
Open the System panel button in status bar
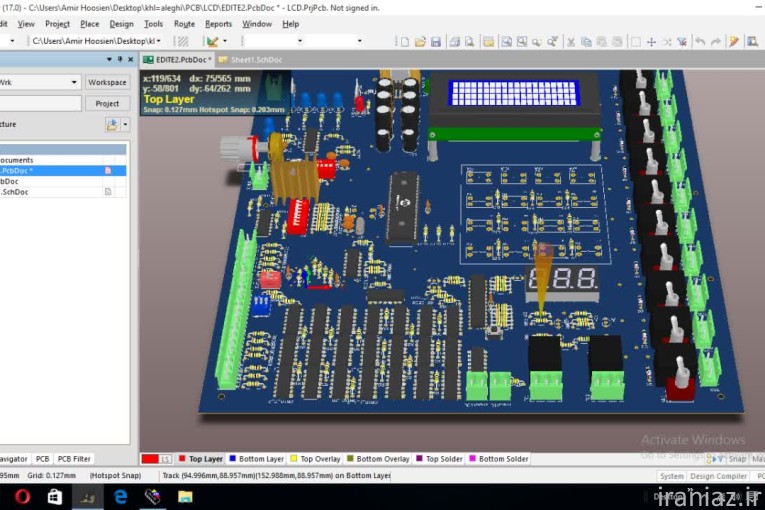point(671,476)
